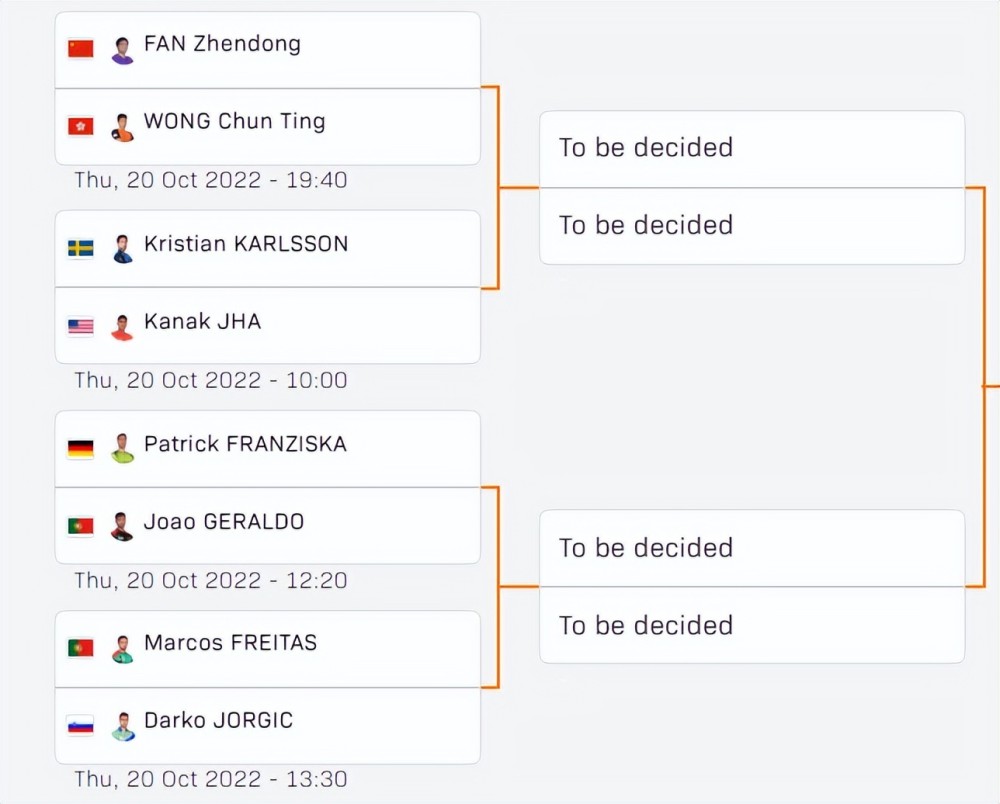
Task: Click Hong Kong flag beside WONG Chun Ting
Action: pyautogui.click(x=81, y=126)
